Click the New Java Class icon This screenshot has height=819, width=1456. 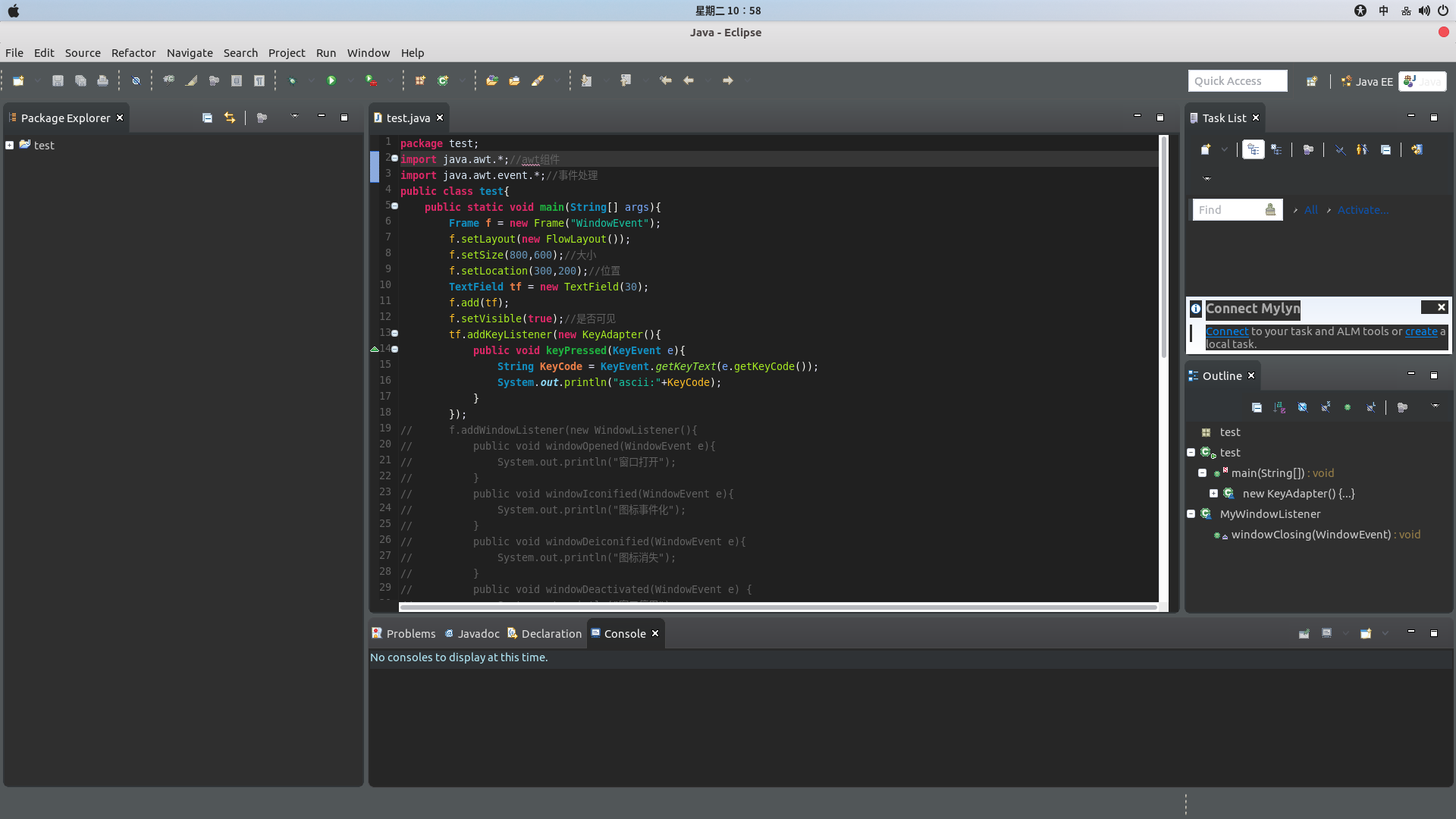[x=443, y=80]
